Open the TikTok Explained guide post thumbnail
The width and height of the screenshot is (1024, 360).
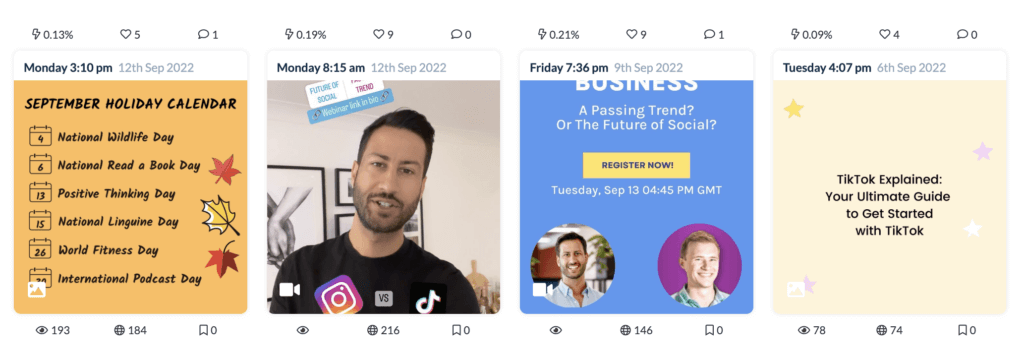[x=889, y=197]
